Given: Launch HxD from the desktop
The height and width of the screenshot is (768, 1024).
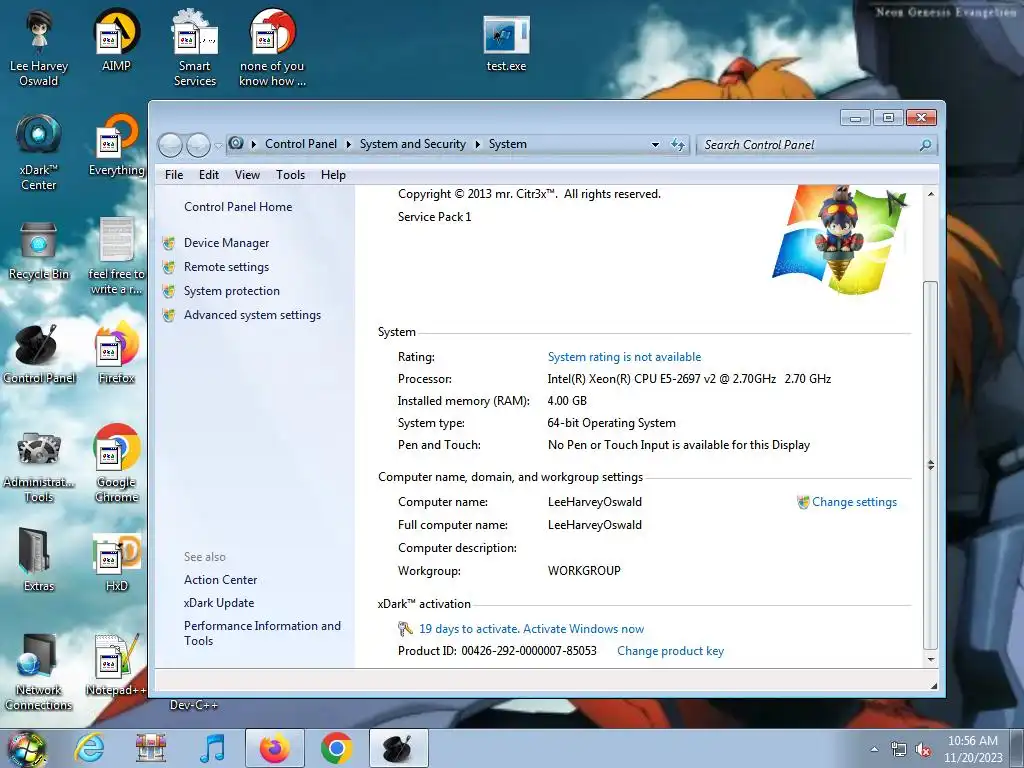Looking at the screenshot, I should (116, 562).
